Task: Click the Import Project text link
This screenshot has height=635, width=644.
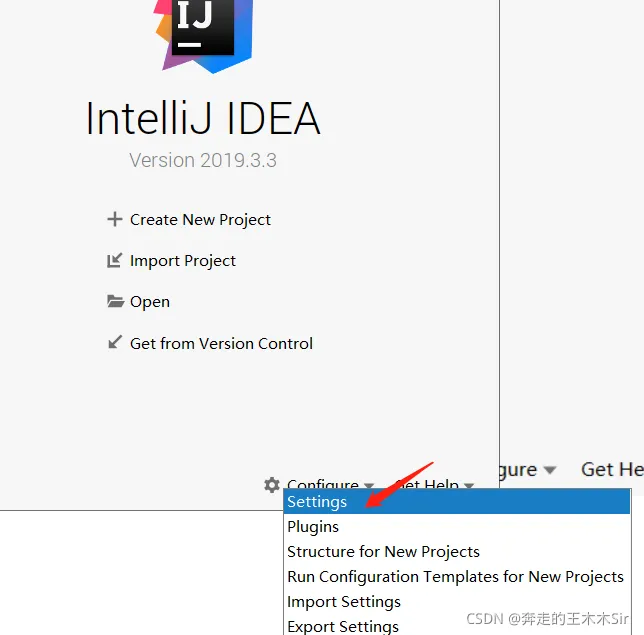Action: [x=183, y=261]
